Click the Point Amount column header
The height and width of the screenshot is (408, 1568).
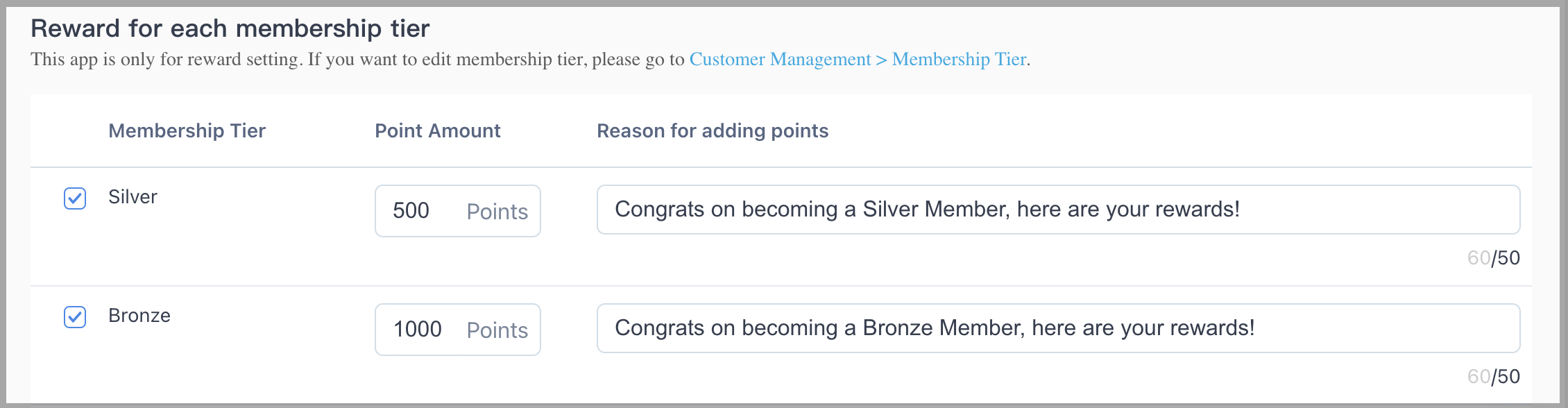click(x=438, y=130)
